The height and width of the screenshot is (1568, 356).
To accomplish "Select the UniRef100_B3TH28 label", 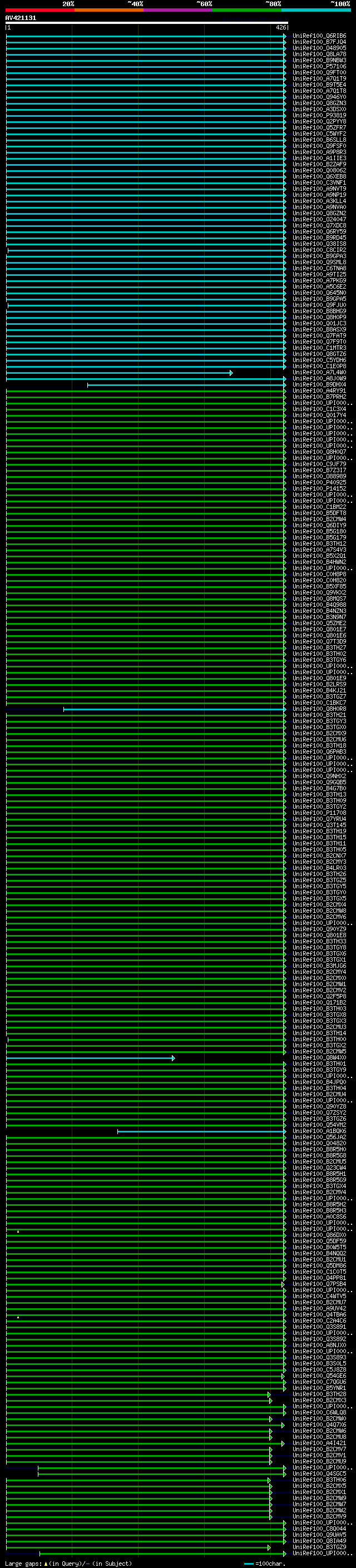I will coord(319,1394).
